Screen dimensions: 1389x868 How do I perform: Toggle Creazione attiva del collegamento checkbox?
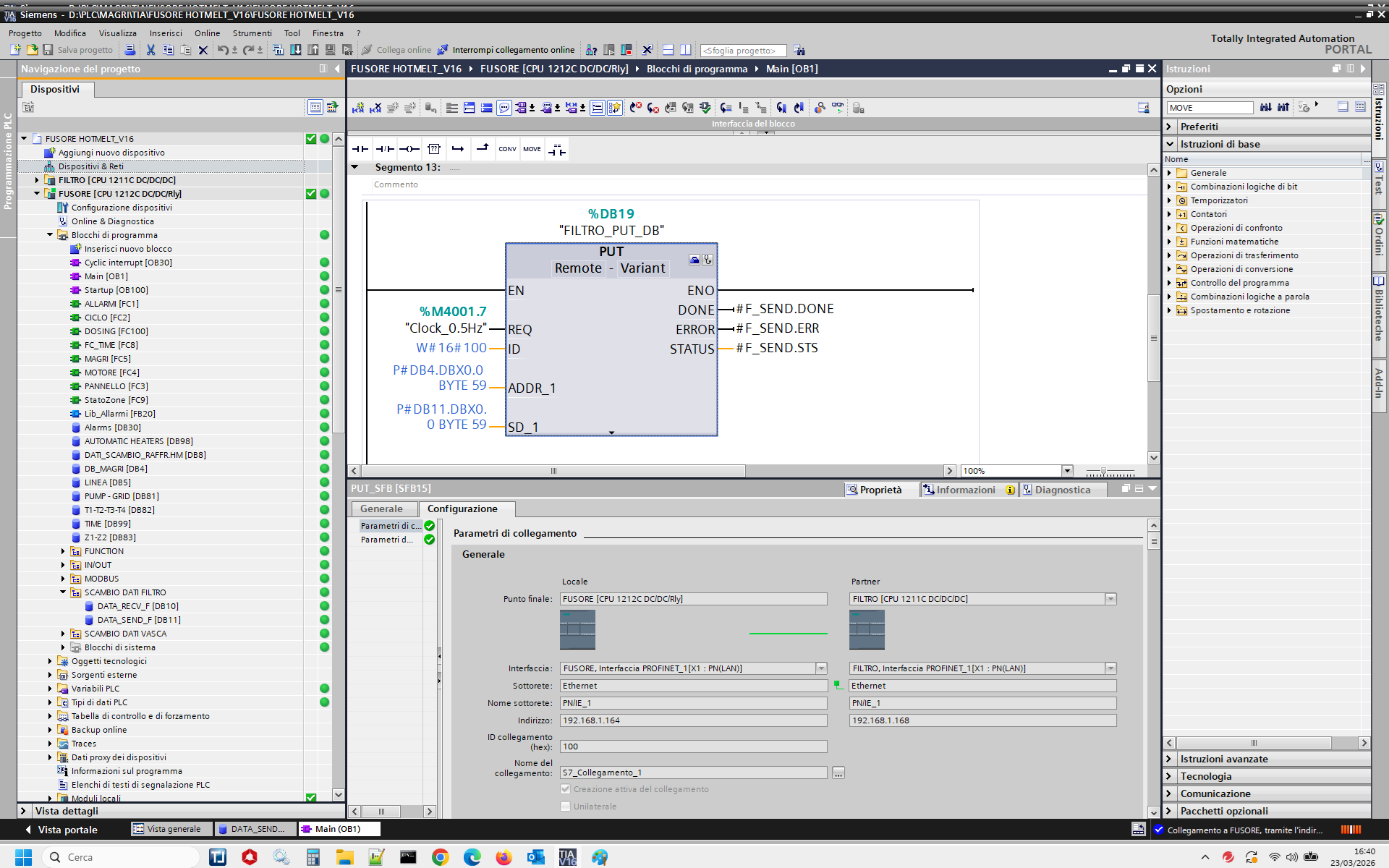pos(566,789)
